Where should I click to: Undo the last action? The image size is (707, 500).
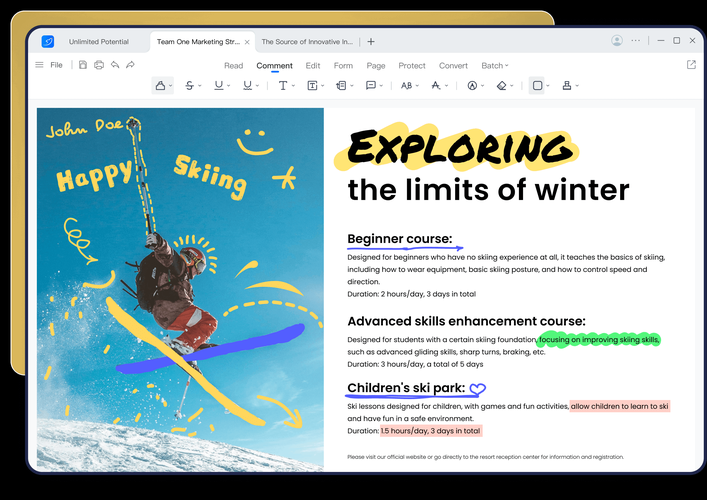tap(115, 65)
